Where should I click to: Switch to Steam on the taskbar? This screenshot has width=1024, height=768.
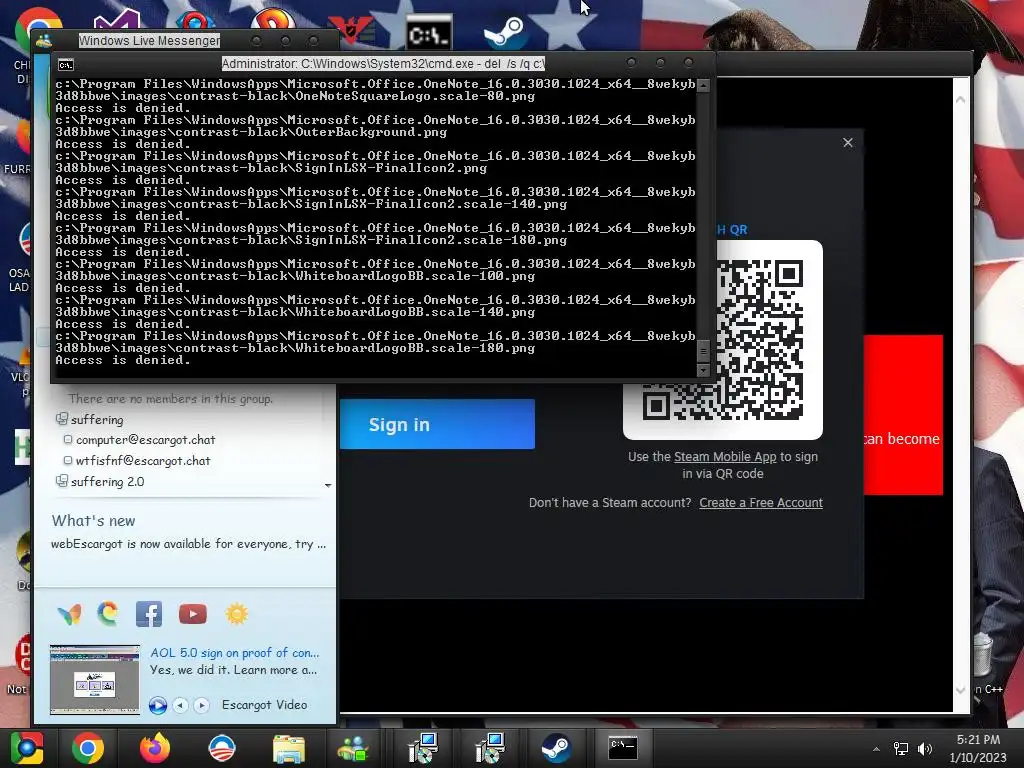tap(556, 748)
